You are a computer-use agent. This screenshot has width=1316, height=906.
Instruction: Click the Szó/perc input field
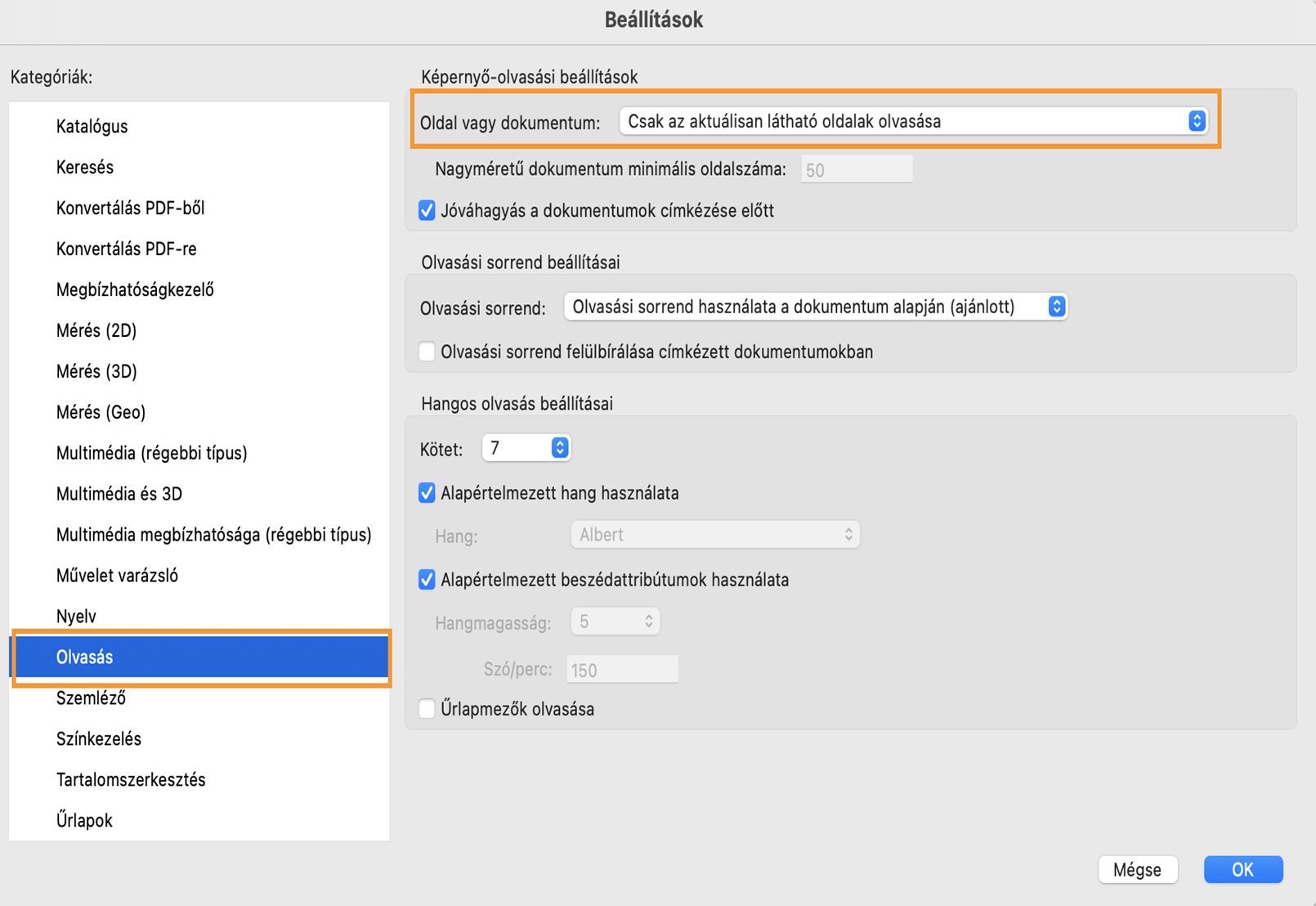point(622,671)
